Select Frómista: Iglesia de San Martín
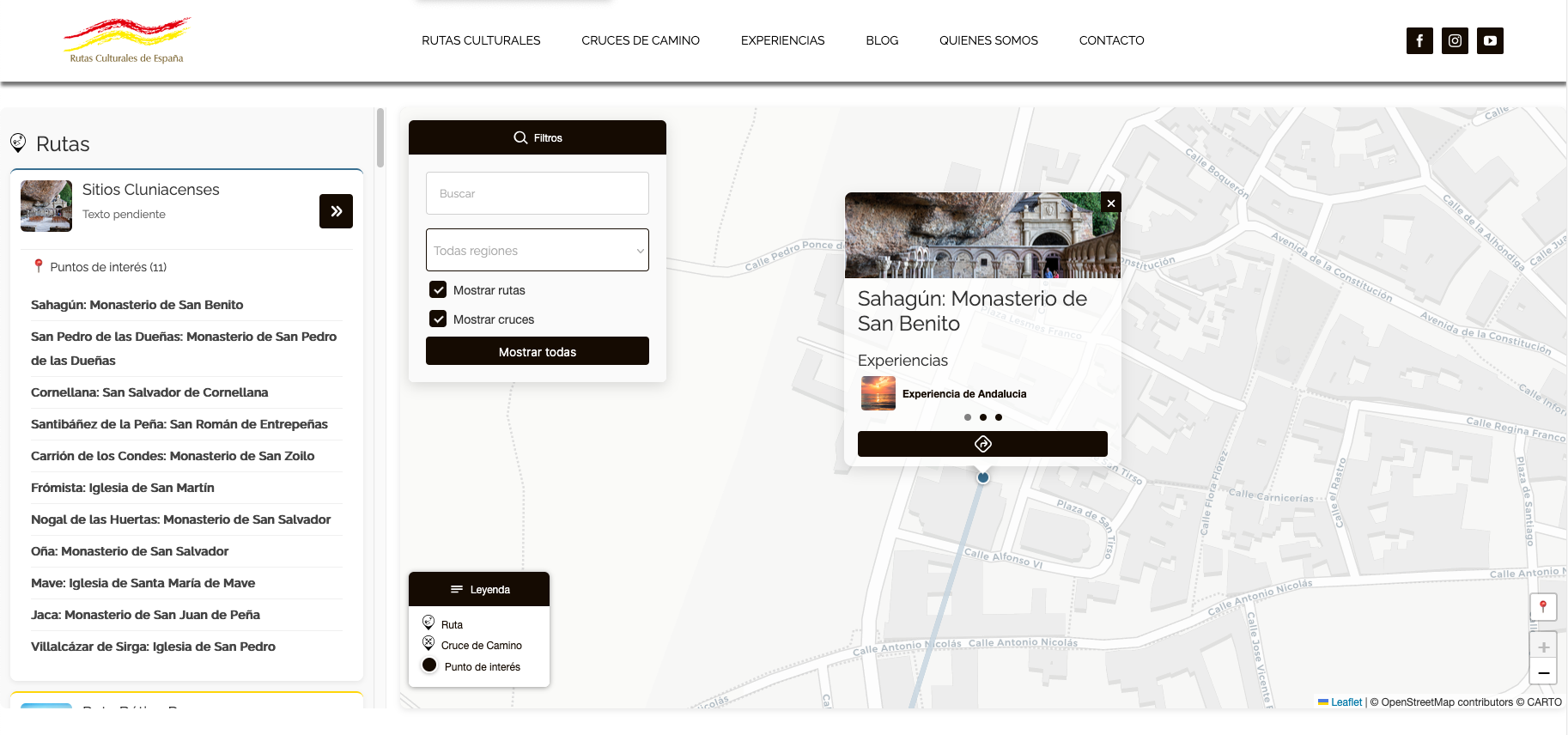Image resolution: width=1568 pixels, height=735 pixels. click(123, 488)
